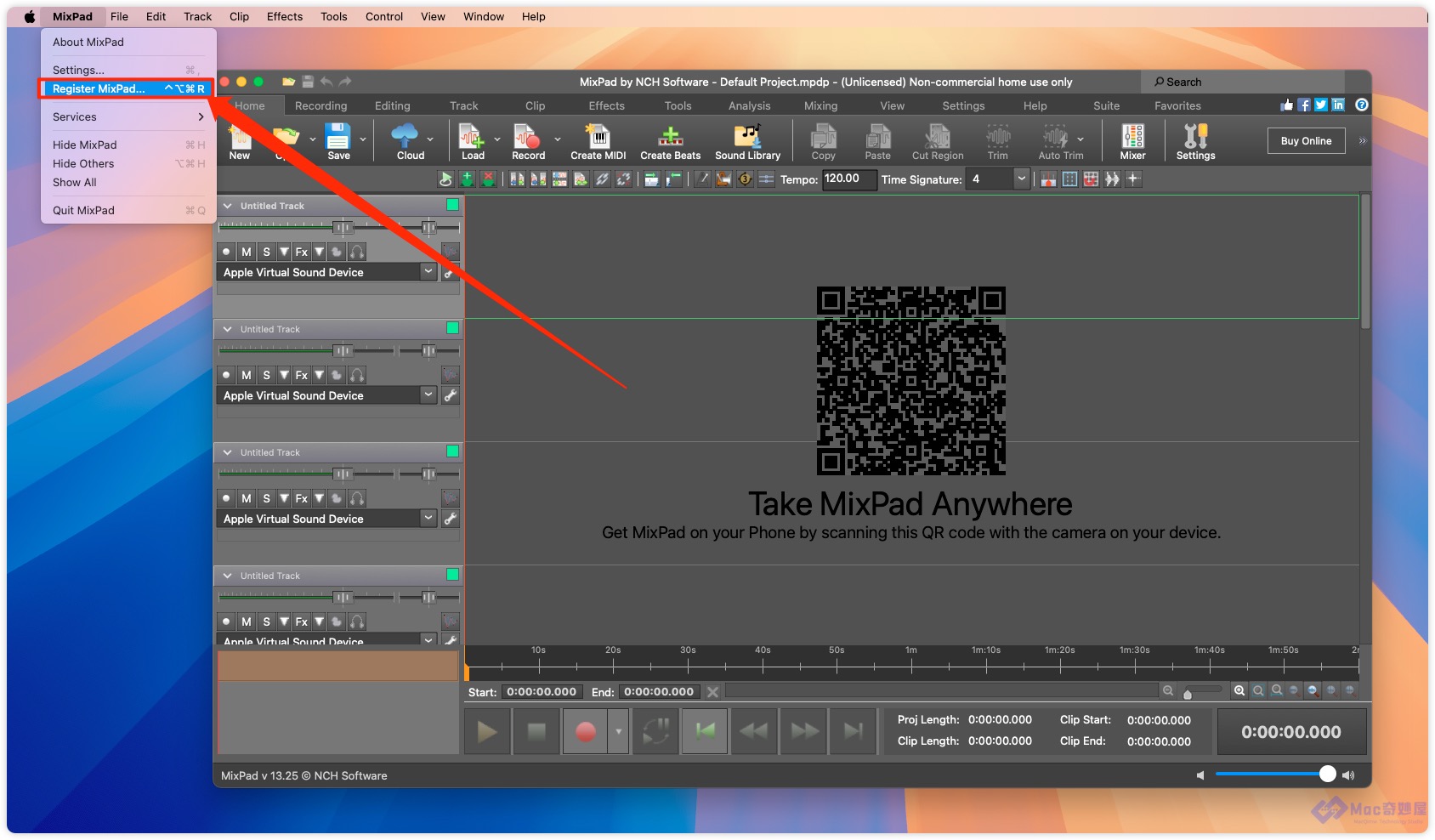The image size is (1435, 840).
Task: Open first track's Apple Virtual Sound Device dropdown
Action: point(428,272)
